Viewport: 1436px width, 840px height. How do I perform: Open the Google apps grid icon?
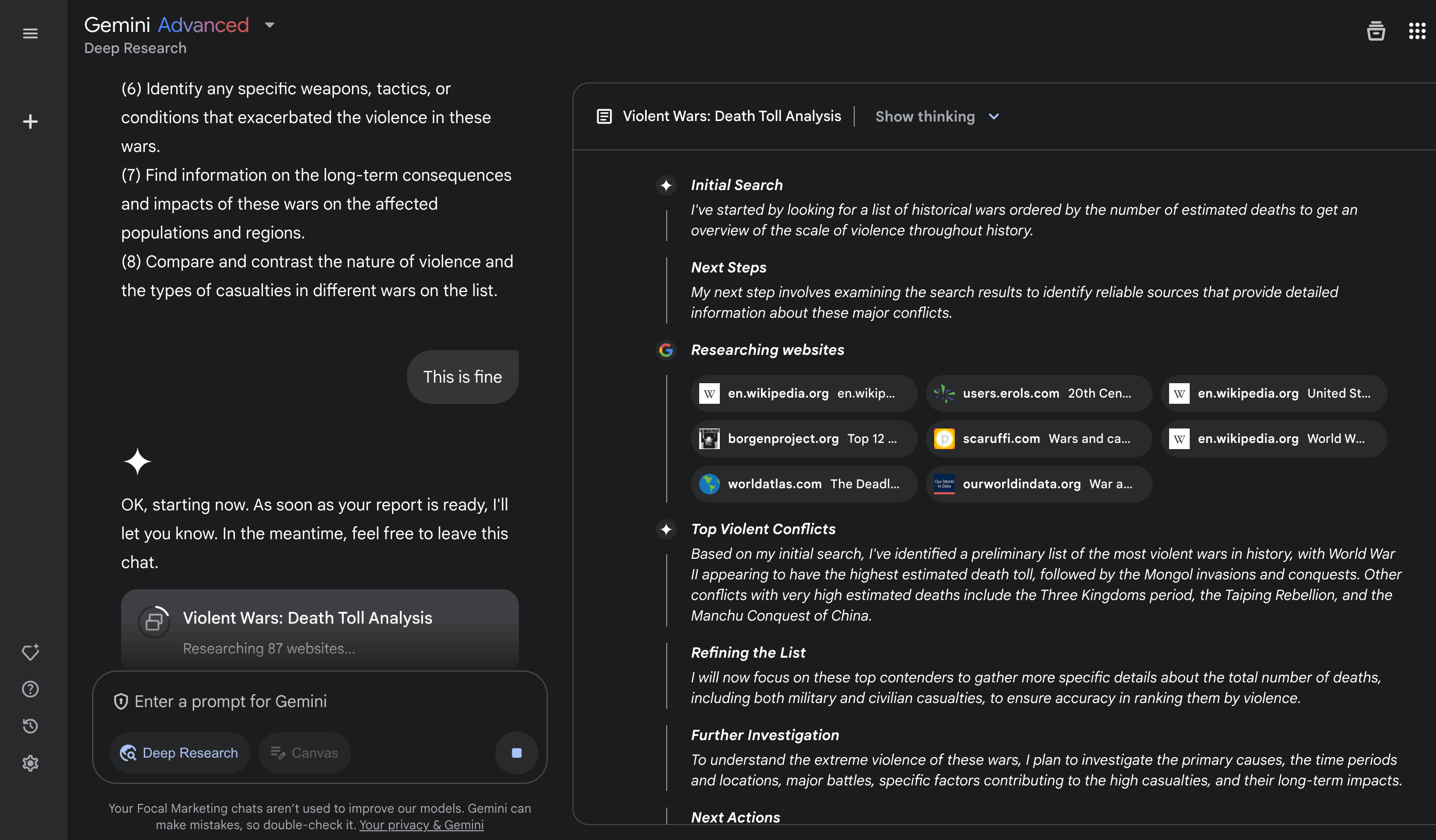pyautogui.click(x=1416, y=31)
